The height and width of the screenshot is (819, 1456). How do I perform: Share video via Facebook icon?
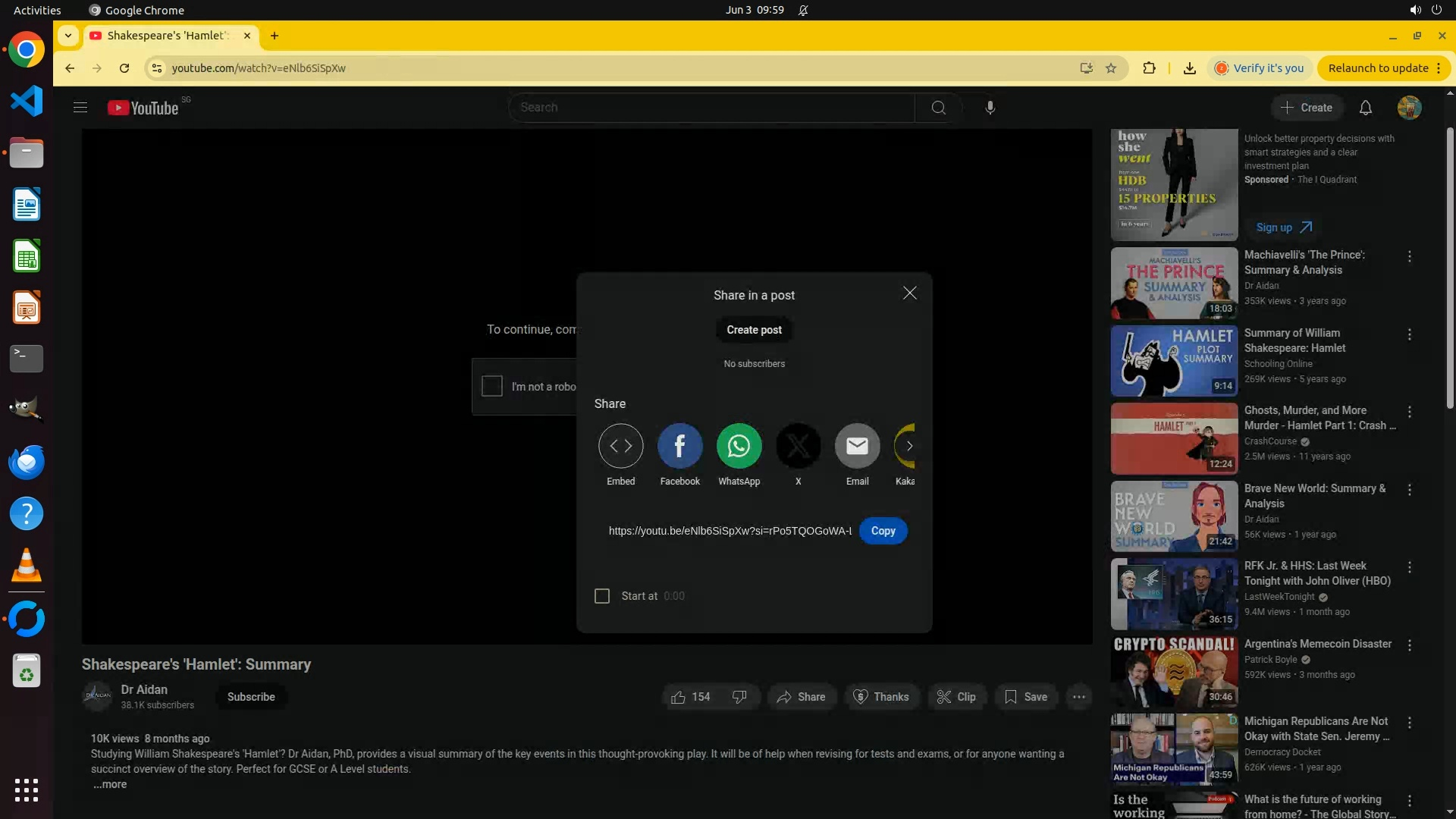pyautogui.click(x=679, y=446)
